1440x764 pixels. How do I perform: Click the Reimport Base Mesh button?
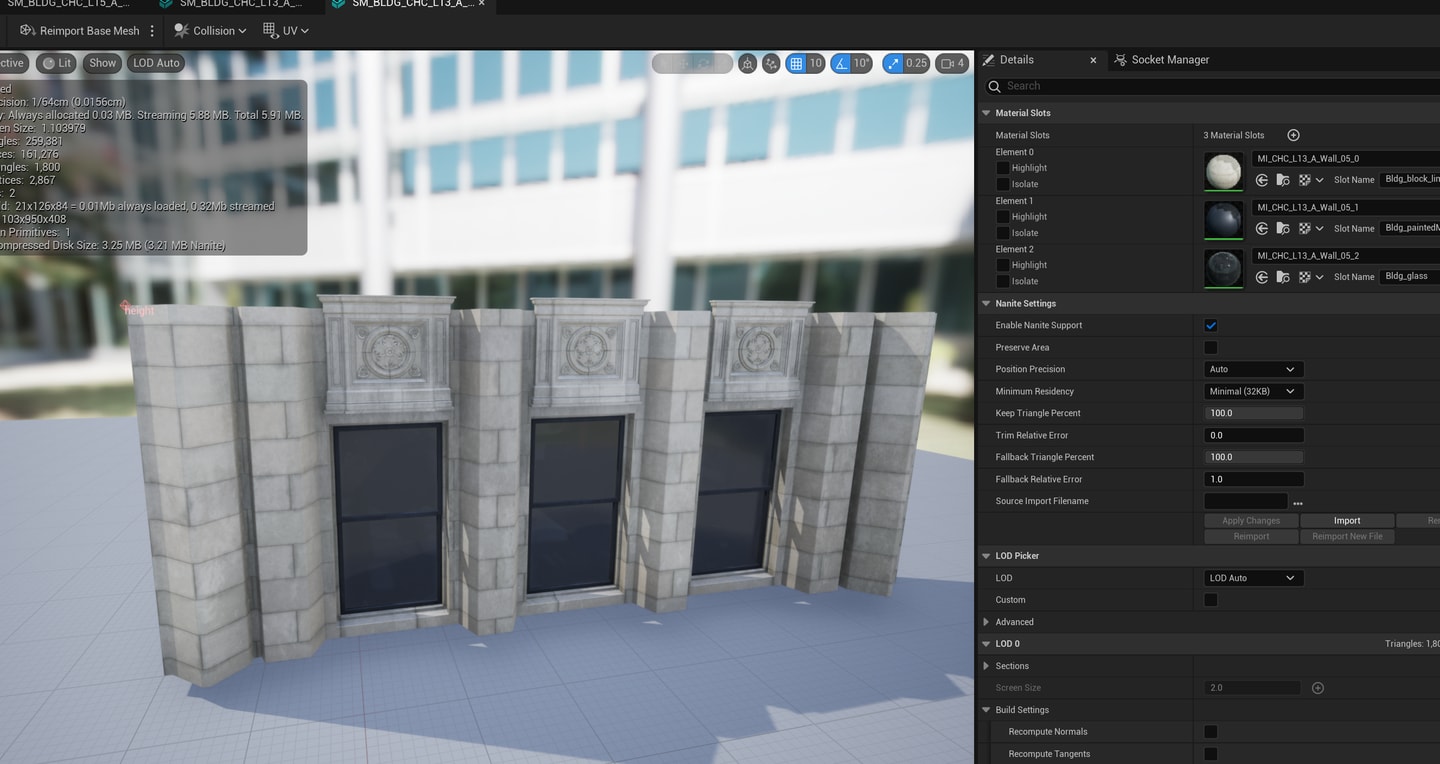[80, 31]
